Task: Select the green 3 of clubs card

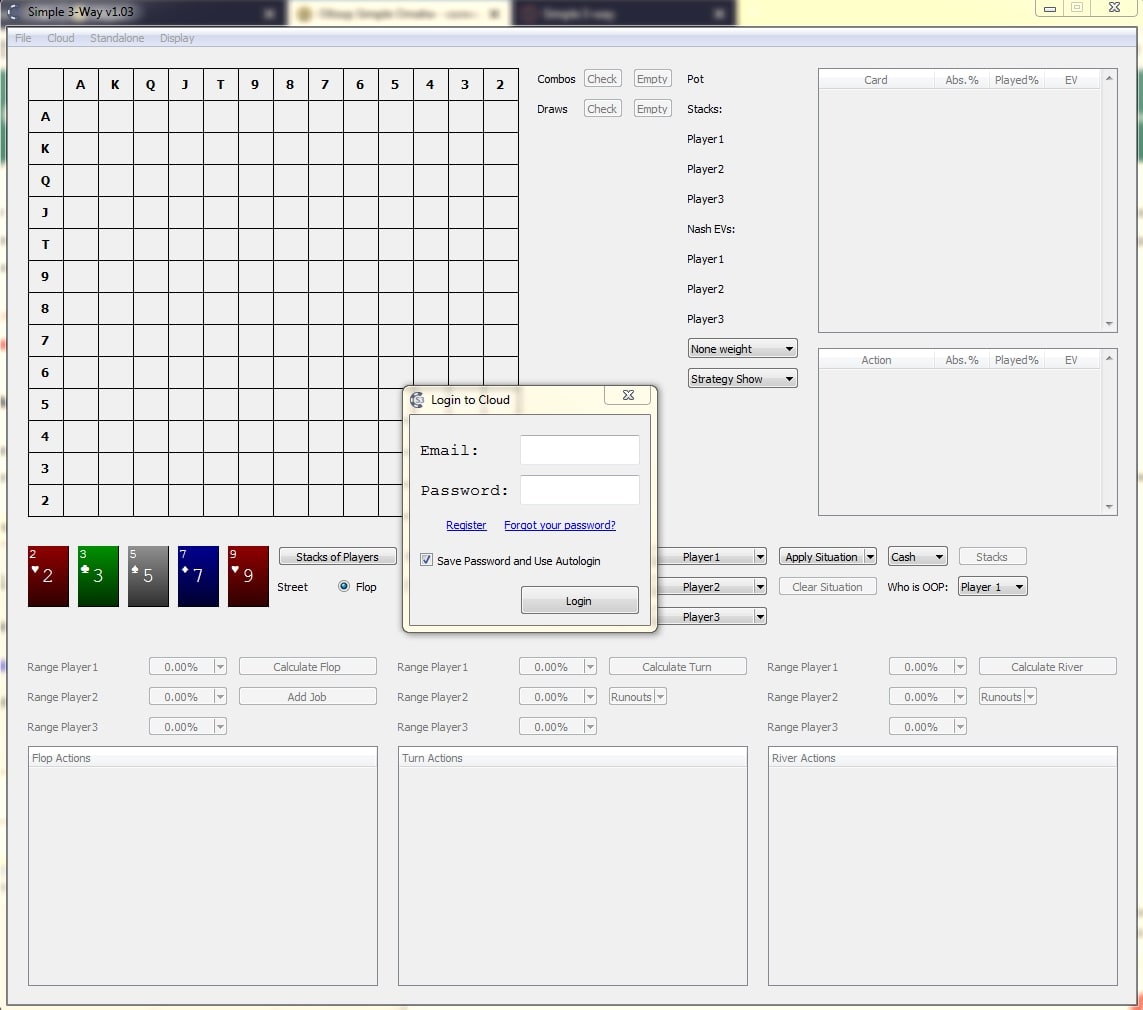Action: click(x=98, y=576)
